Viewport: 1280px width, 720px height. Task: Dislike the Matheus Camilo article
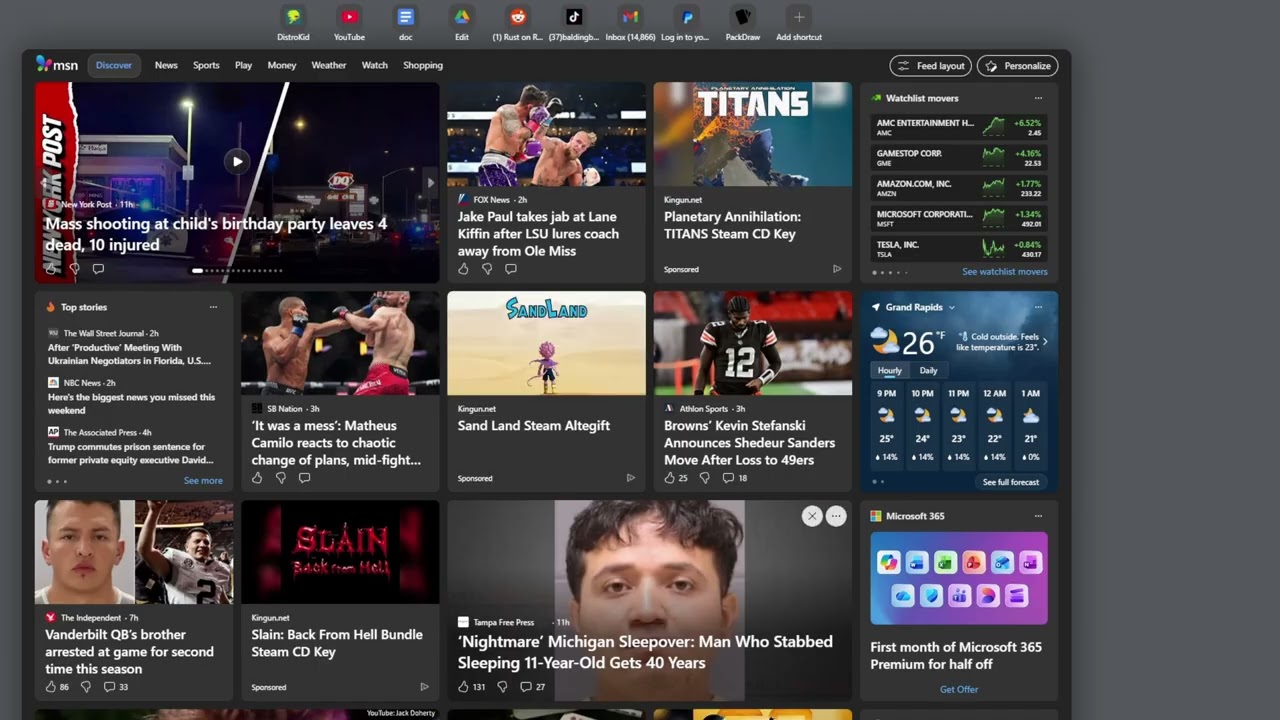(x=281, y=478)
